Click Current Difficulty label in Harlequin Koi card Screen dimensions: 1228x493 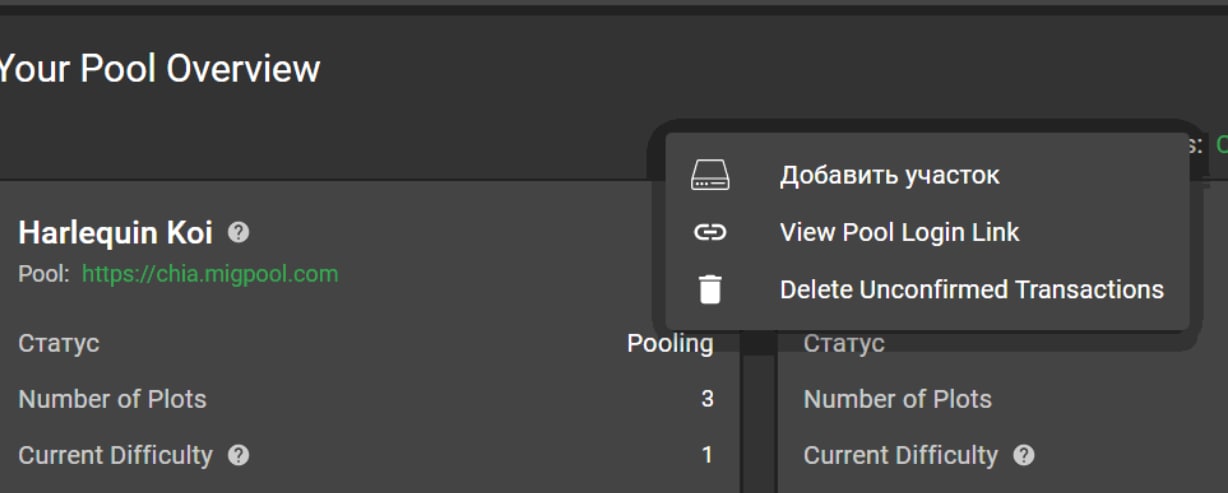(x=116, y=456)
